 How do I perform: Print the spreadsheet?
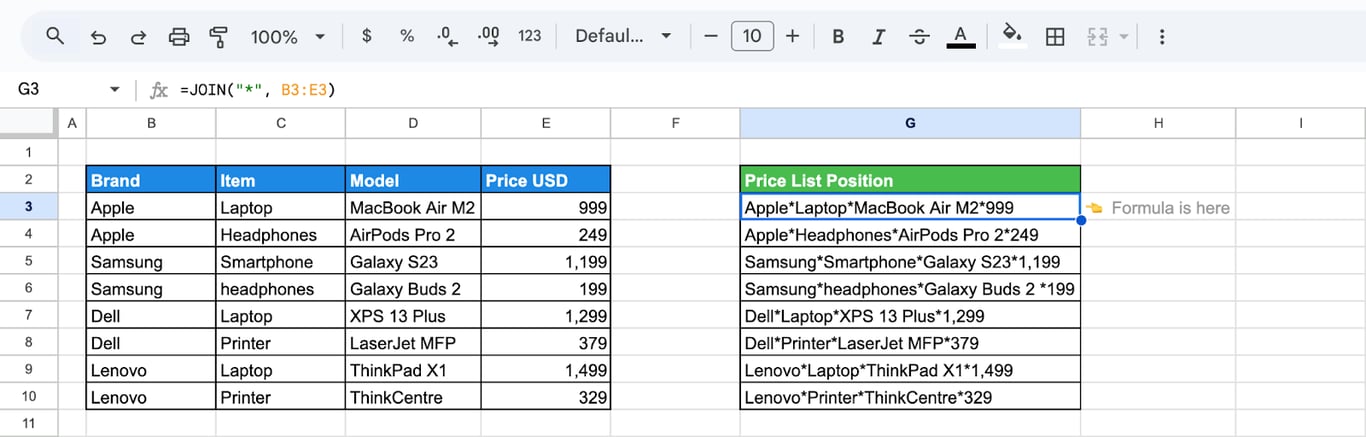coord(179,37)
